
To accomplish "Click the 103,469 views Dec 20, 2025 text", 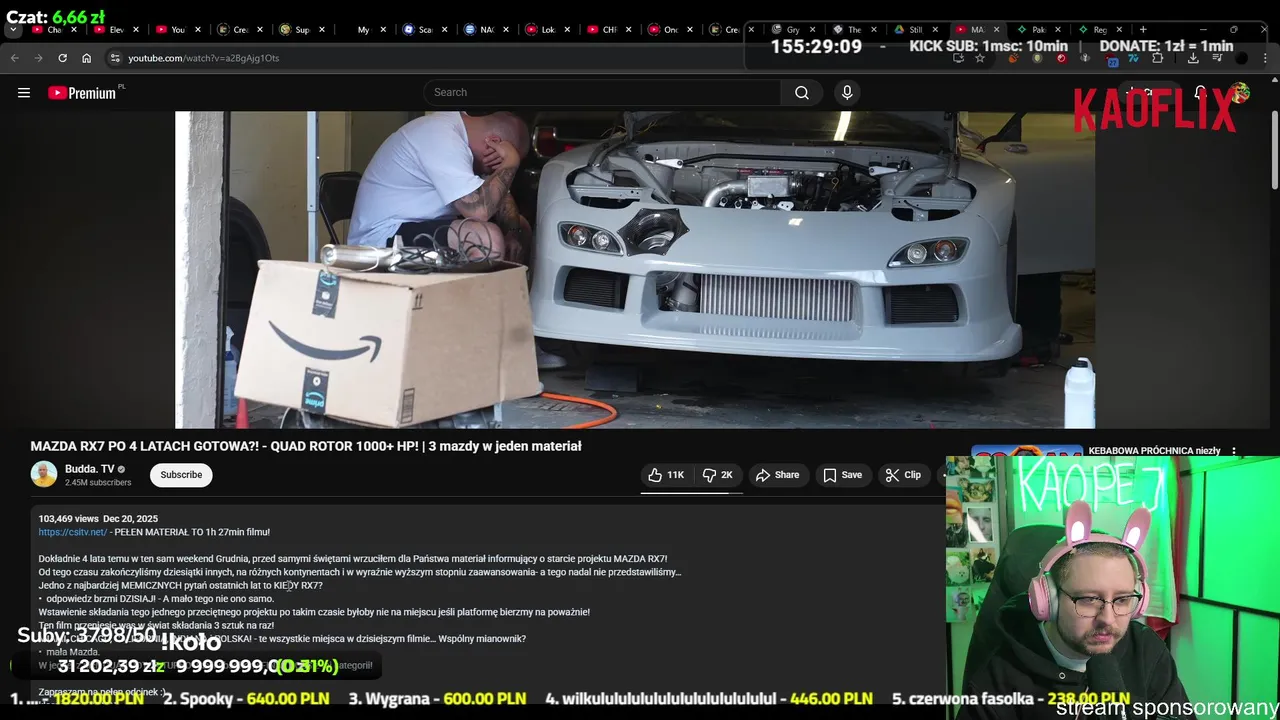I will coord(98,519).
